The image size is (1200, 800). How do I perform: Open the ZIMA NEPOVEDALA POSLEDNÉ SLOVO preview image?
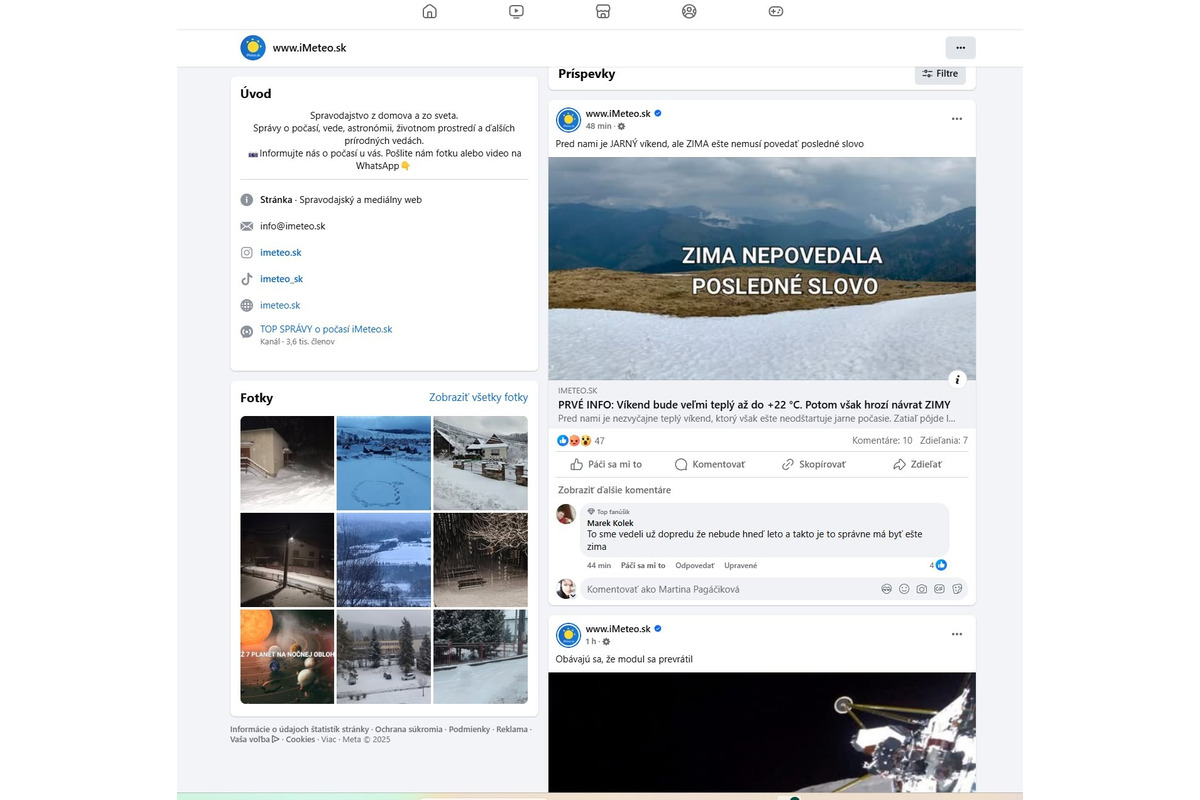click(762, 268)
